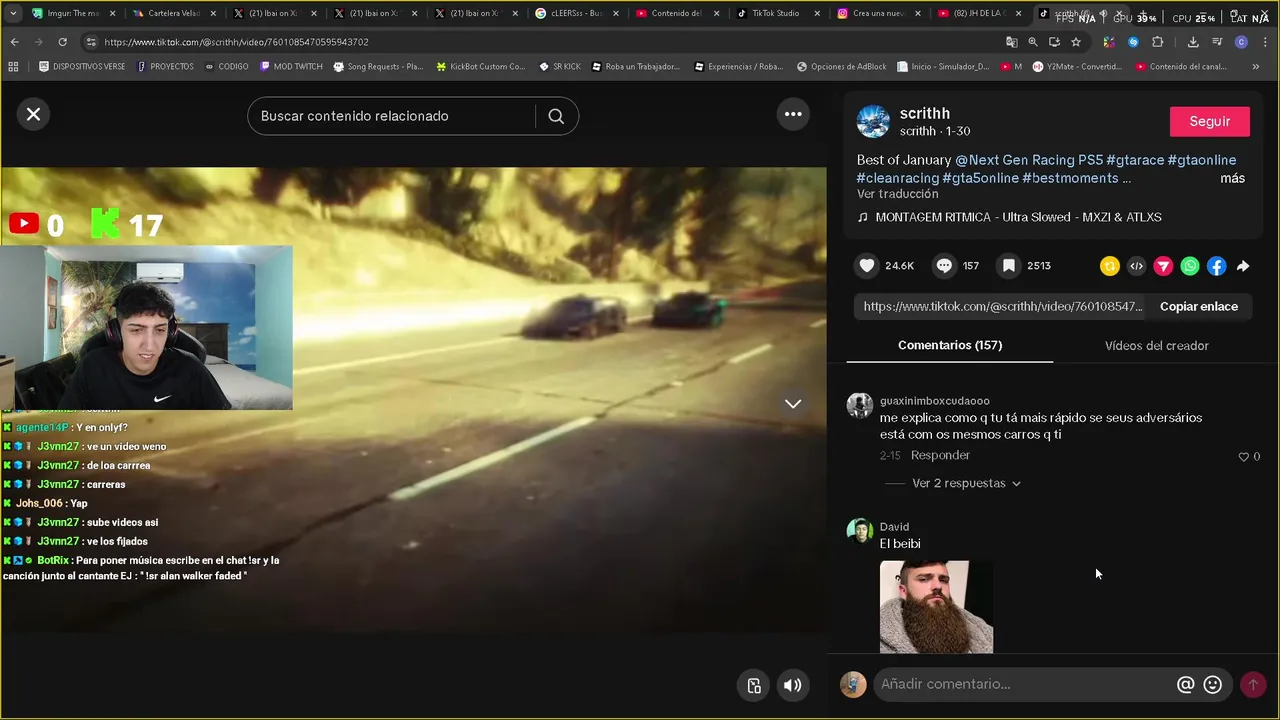Open David commenter name

(x=894, y=527)
